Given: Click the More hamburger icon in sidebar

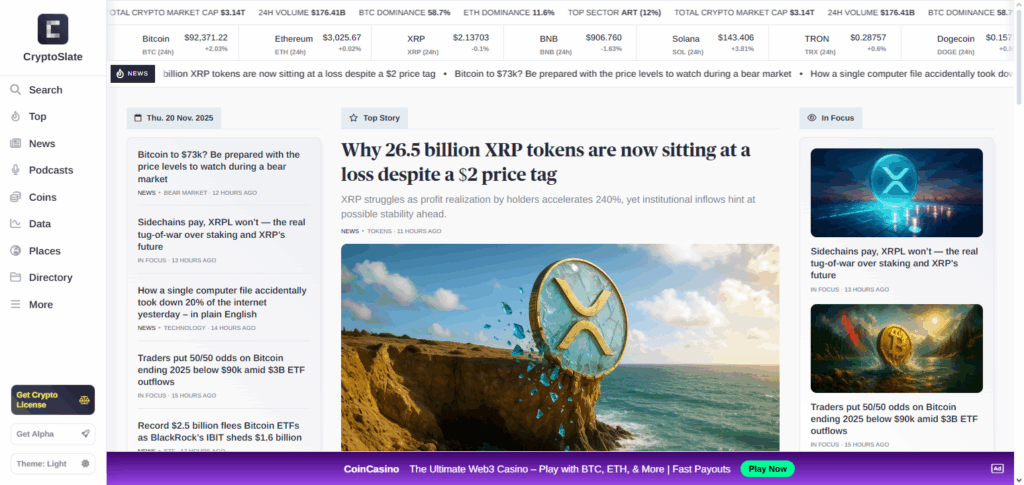Looking at the screenshot, I should coord(16,304).
